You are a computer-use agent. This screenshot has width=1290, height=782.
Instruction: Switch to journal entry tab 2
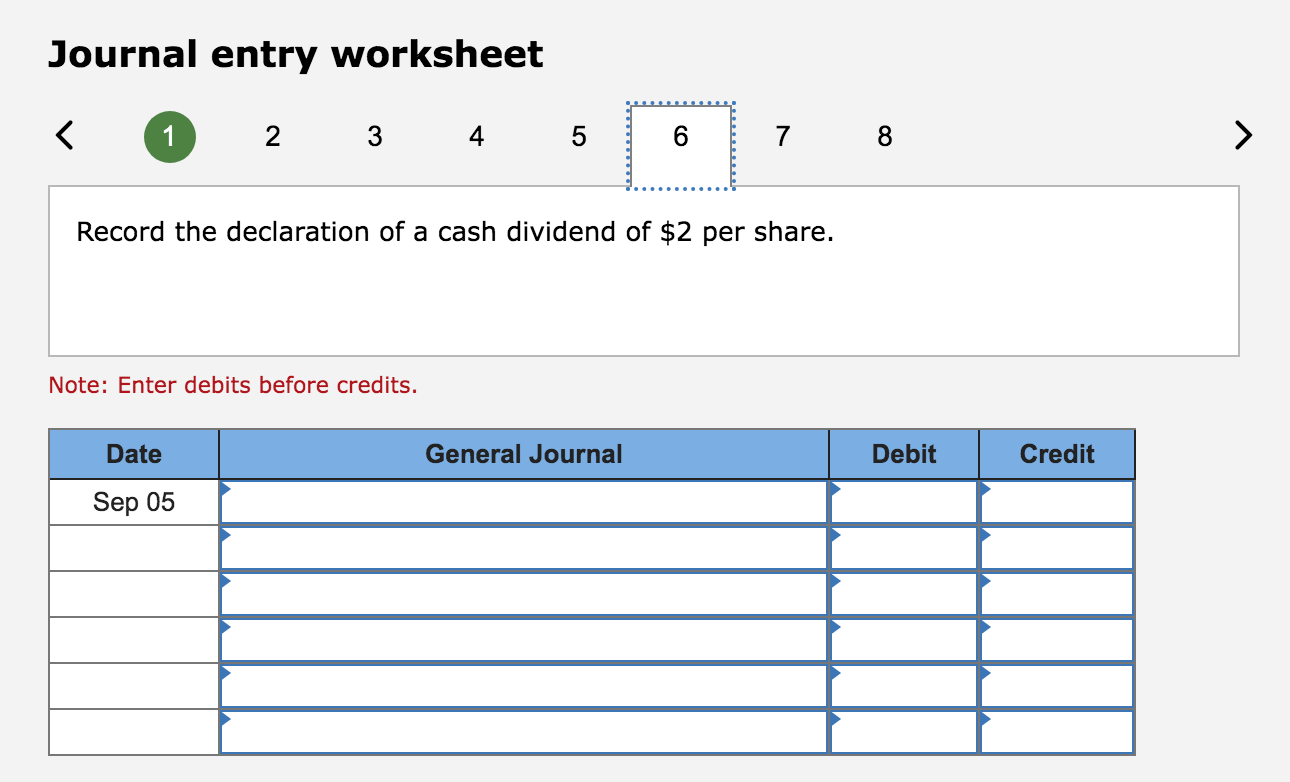[x=272, y=136]
